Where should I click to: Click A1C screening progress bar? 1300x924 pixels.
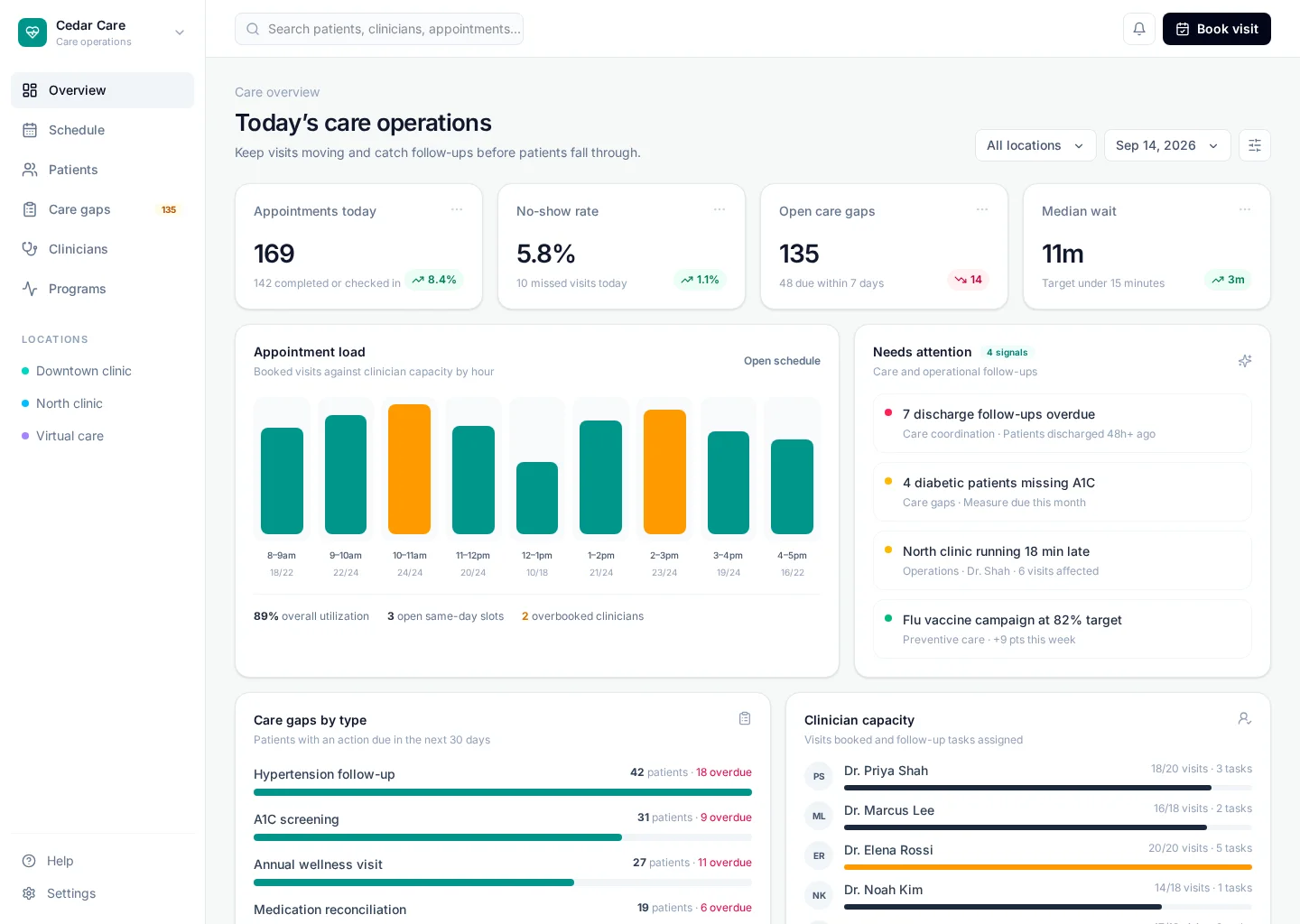point(503,837)
